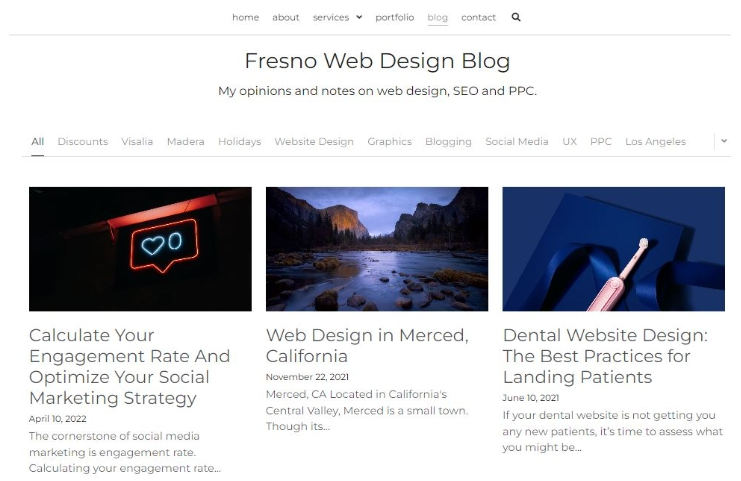Show Website Design category posts

point(314,142)
